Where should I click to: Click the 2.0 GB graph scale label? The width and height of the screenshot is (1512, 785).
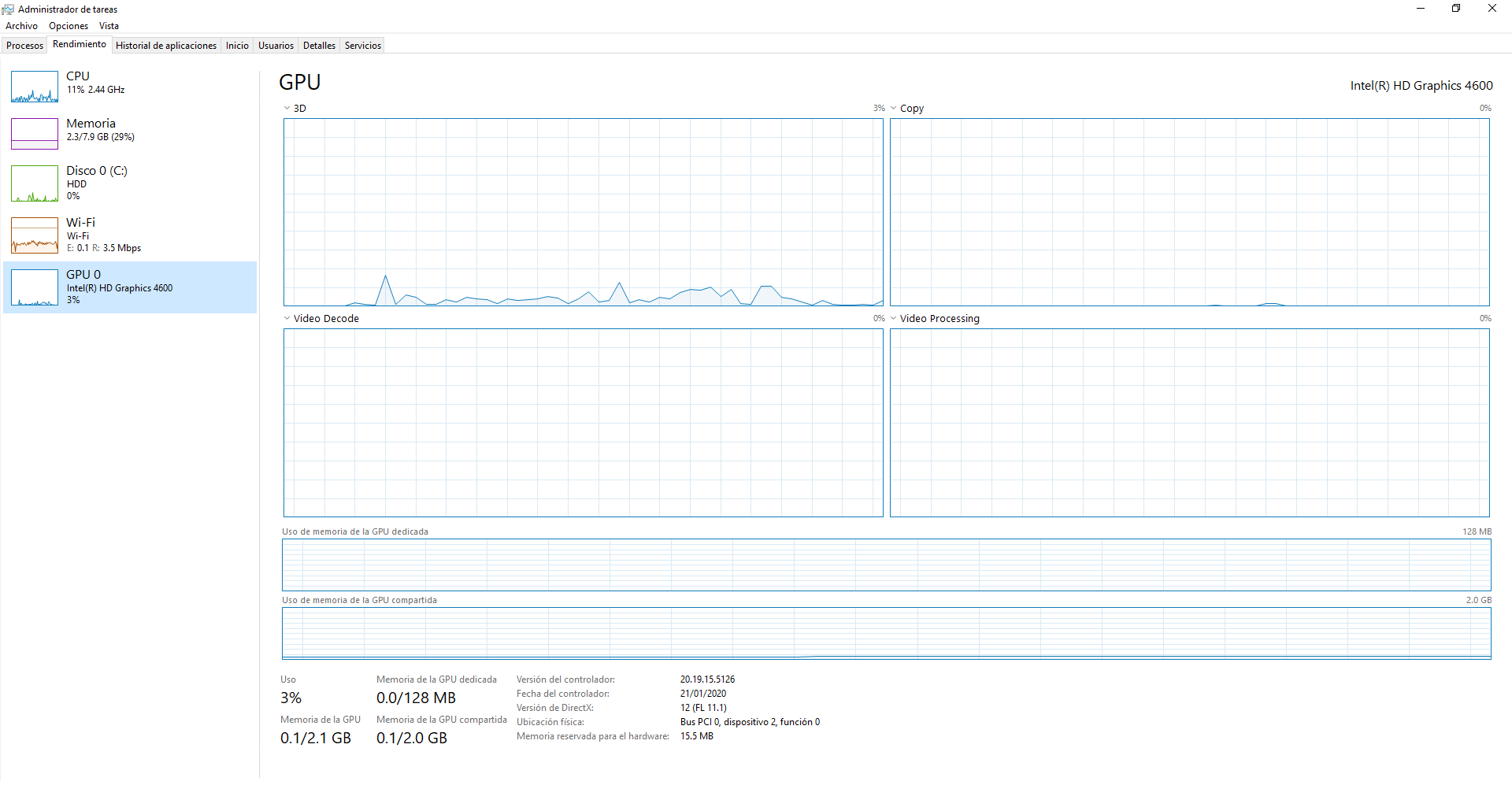pyautogui.click(x=1479, y=600)
